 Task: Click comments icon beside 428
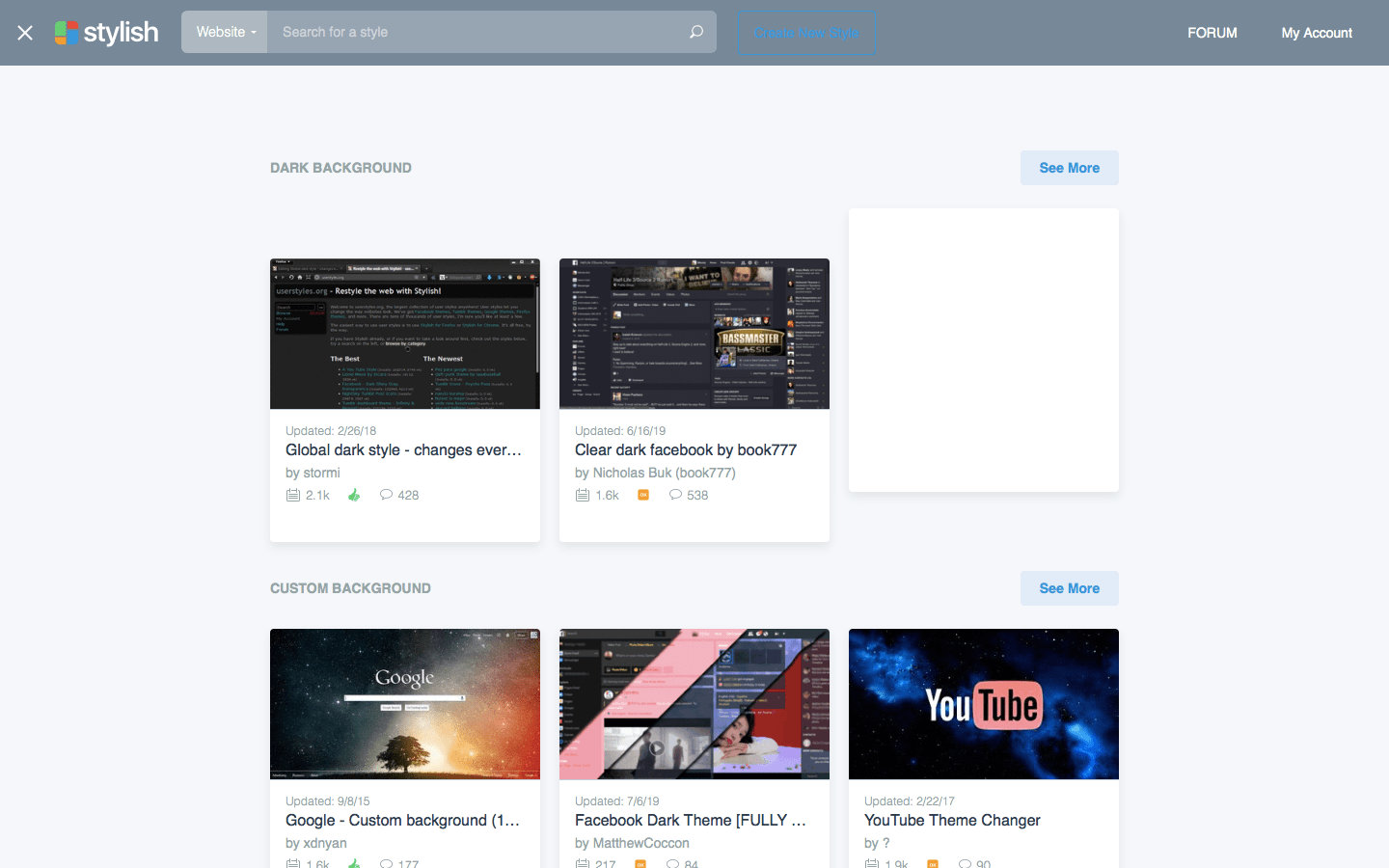click(x=386, y=495)
